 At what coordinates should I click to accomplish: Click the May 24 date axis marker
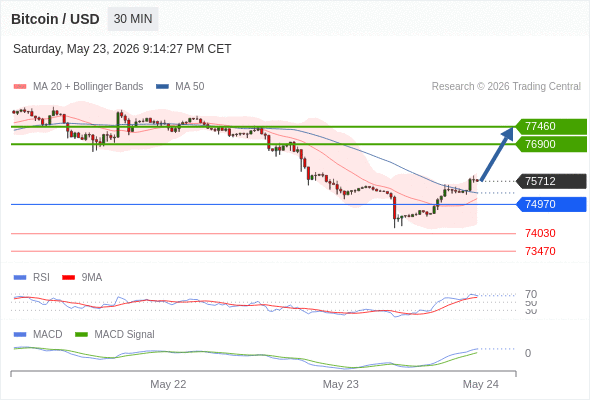click(x=481, y=384)
